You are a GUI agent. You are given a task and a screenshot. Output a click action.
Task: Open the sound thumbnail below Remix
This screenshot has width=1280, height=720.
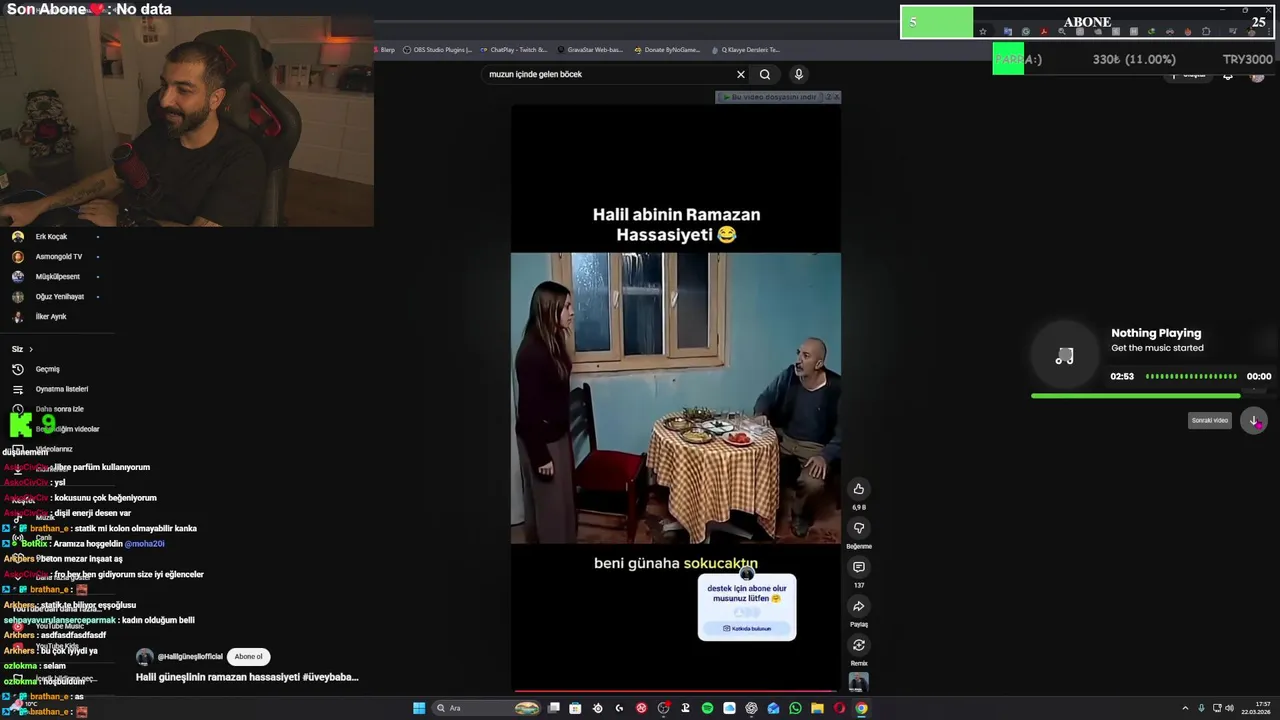tap(858, 682)
